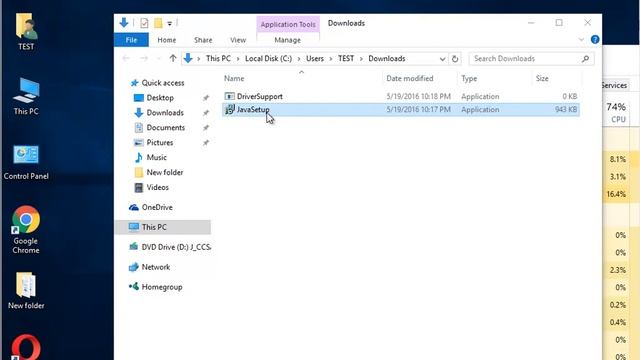The height and width of the screenshot is (360, 640).
Task: Open the Manage tab under Application Tools
Action: coord(287,40)
